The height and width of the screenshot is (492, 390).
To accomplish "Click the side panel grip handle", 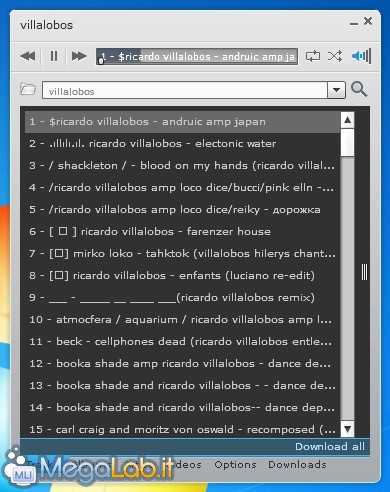I will coord(364,272).
